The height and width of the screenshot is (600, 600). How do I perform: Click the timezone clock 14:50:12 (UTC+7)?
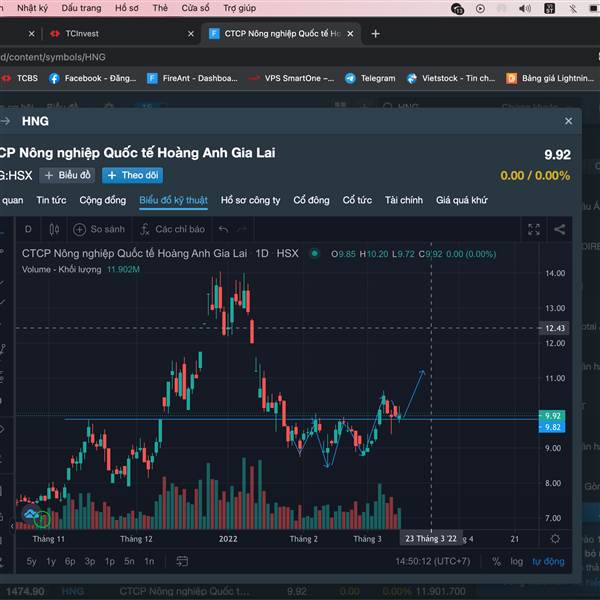(432, 561)
